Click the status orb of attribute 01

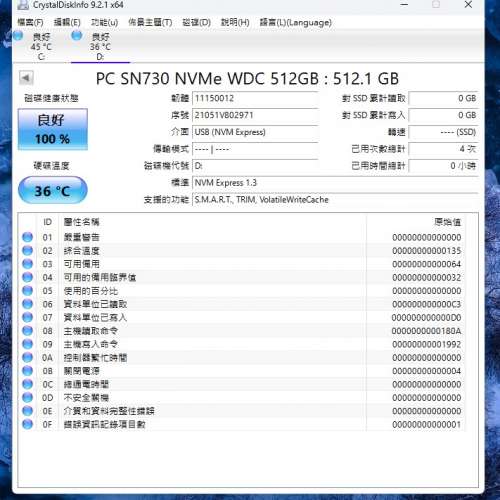(x=28, y=237)
